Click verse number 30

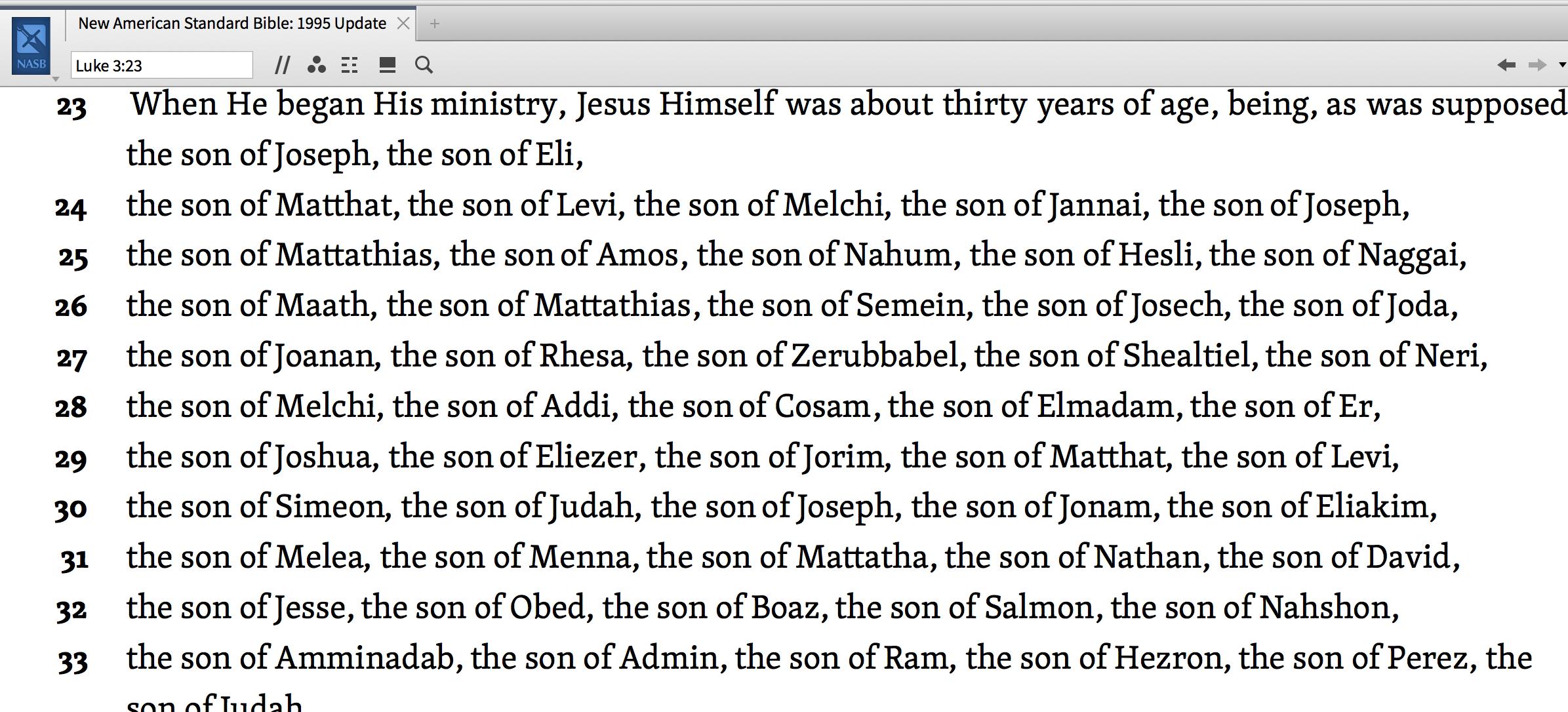[x=71, y=508]
